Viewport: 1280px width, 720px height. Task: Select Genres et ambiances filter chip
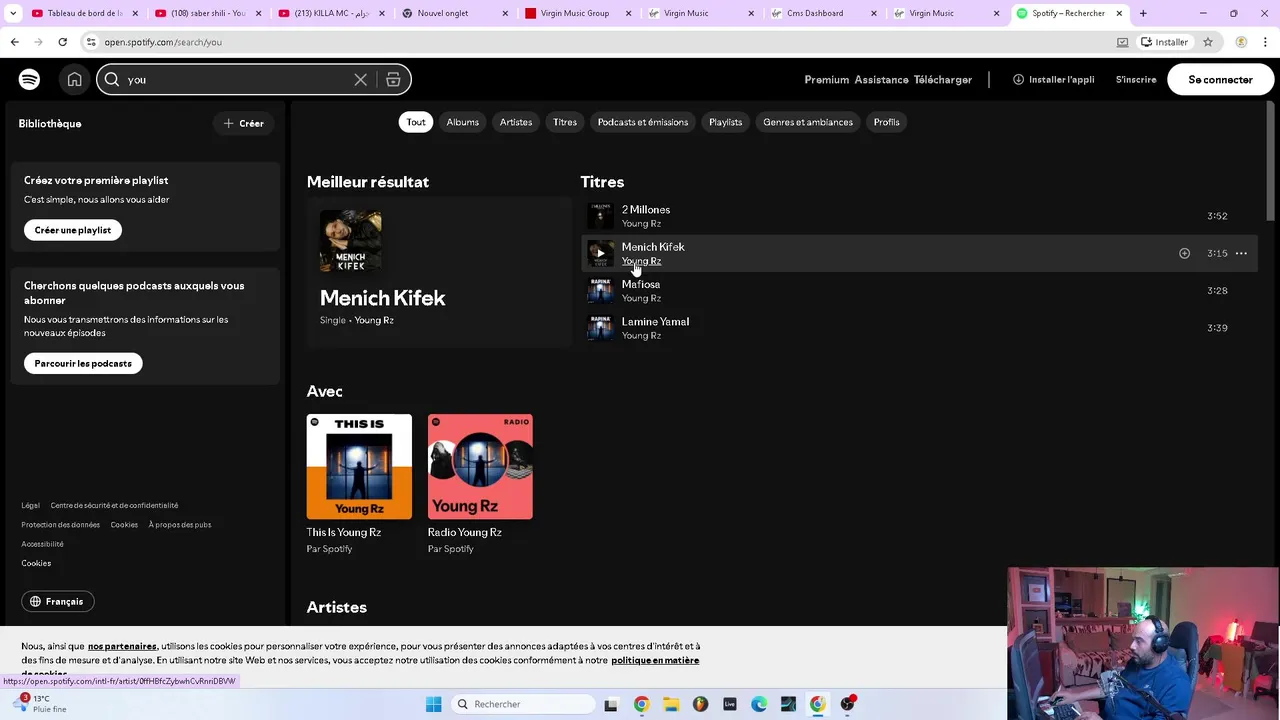808,122
